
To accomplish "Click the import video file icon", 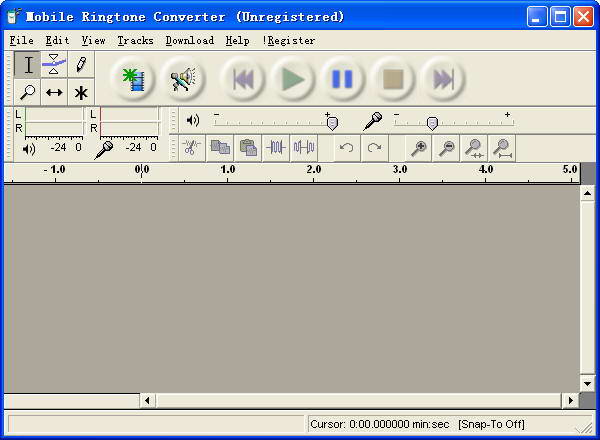I will (x=133, y=80).
